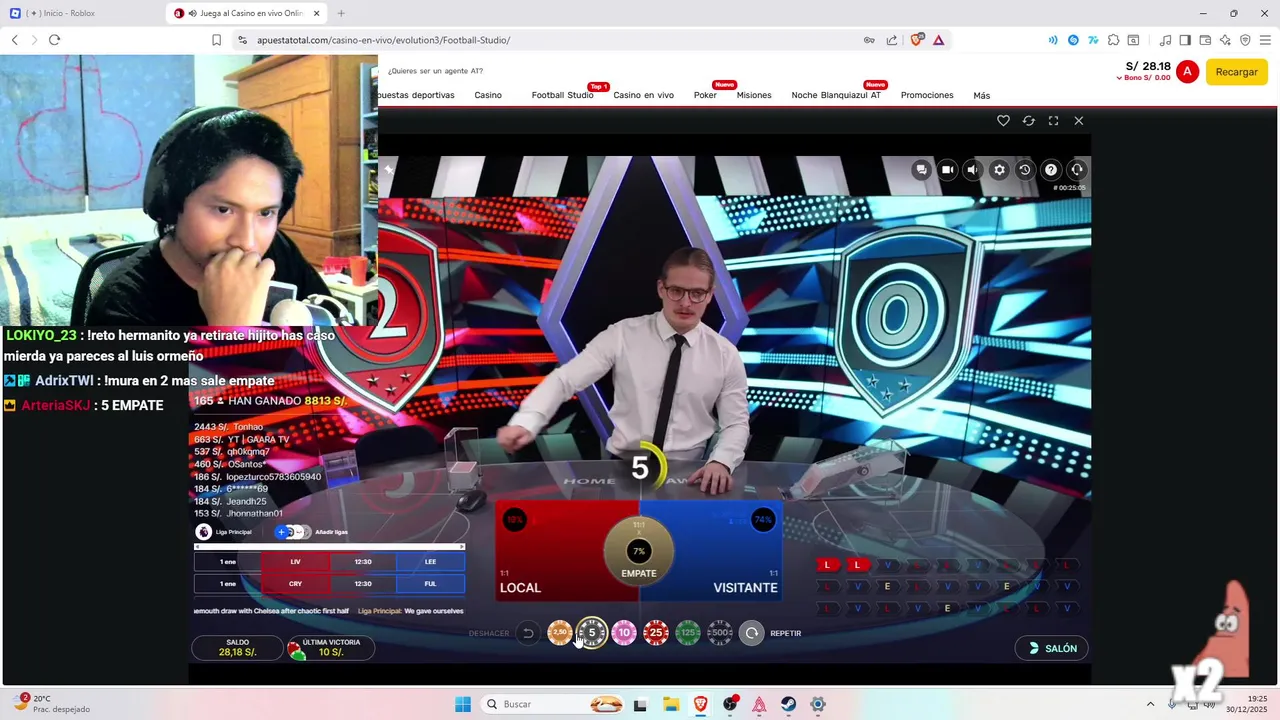Open the extensions puzzle icon
Image resolution: width=1280 pixels, height=720 pixels.
tap(1113, 40)
